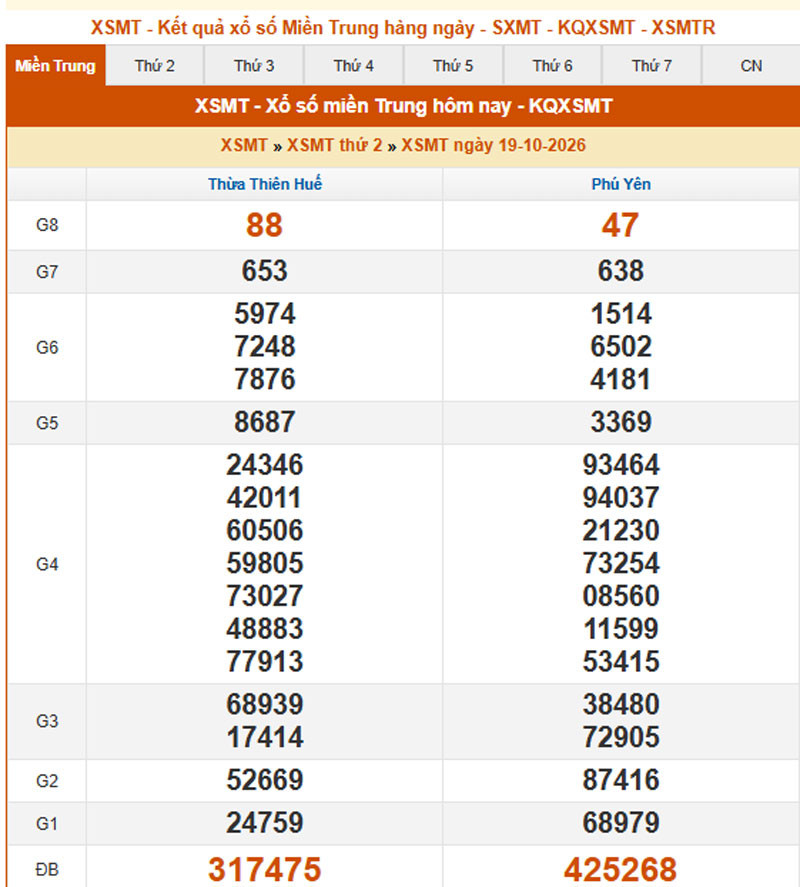This screenshot has width=800, height=887.
Task: Click the G6 number 1514
Action: [621, 313]
